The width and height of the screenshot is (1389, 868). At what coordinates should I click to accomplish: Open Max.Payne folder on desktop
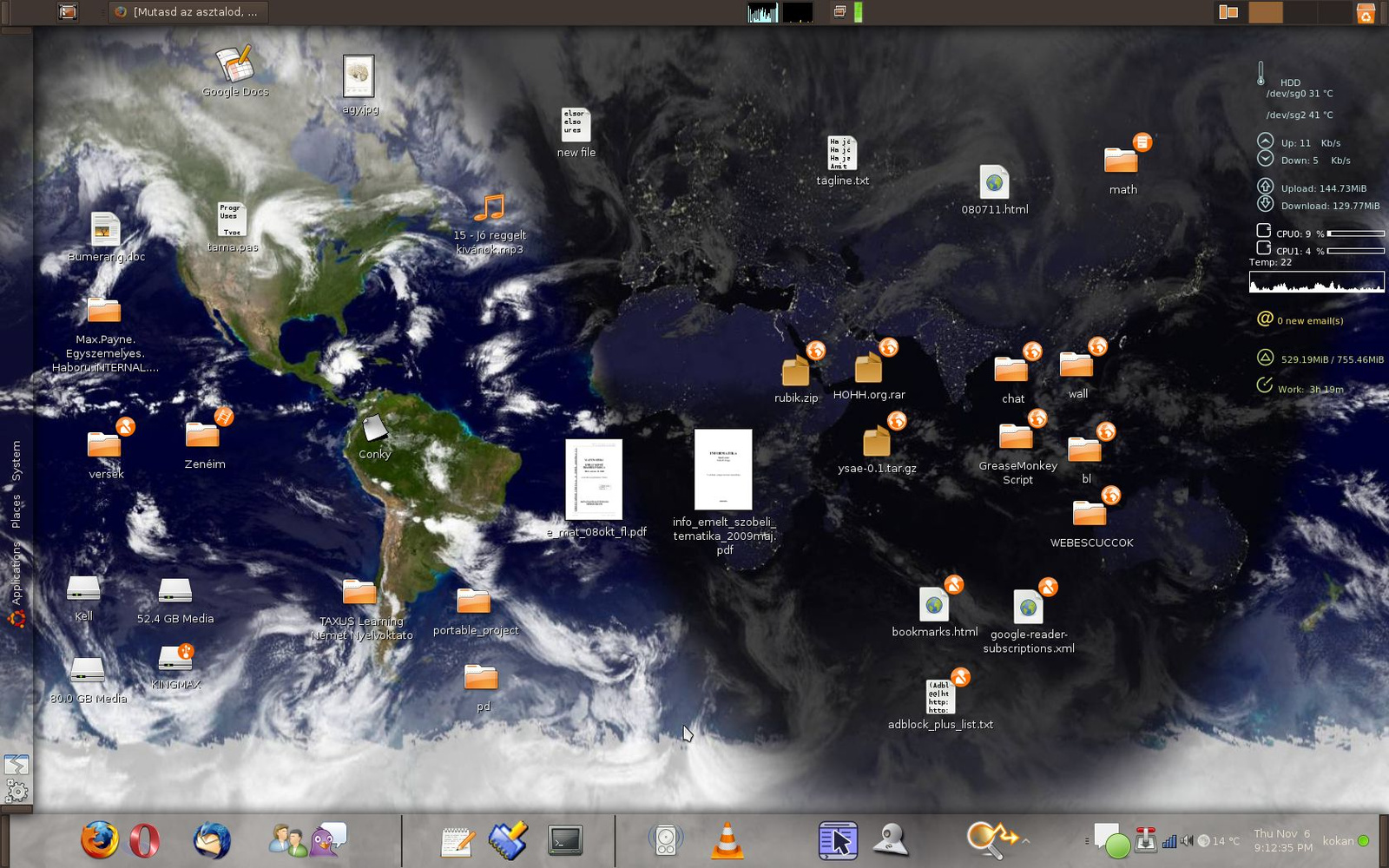[104, 334]
